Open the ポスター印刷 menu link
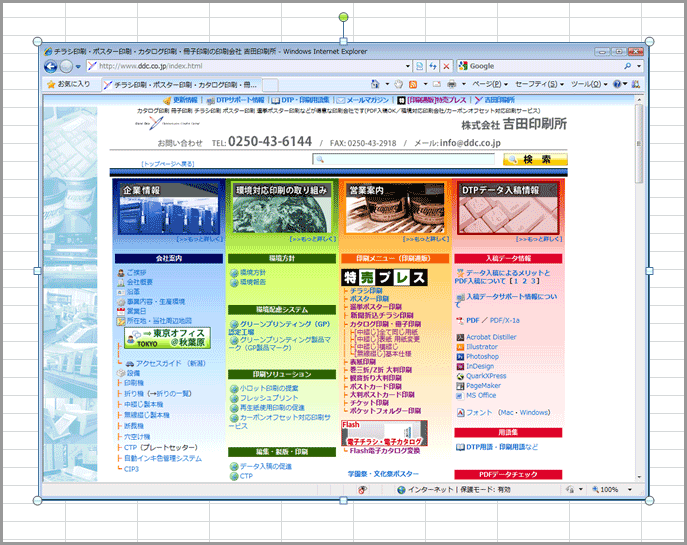Viewport: 687px width, 545px height. pyautogui.click(x=369, y=299)
